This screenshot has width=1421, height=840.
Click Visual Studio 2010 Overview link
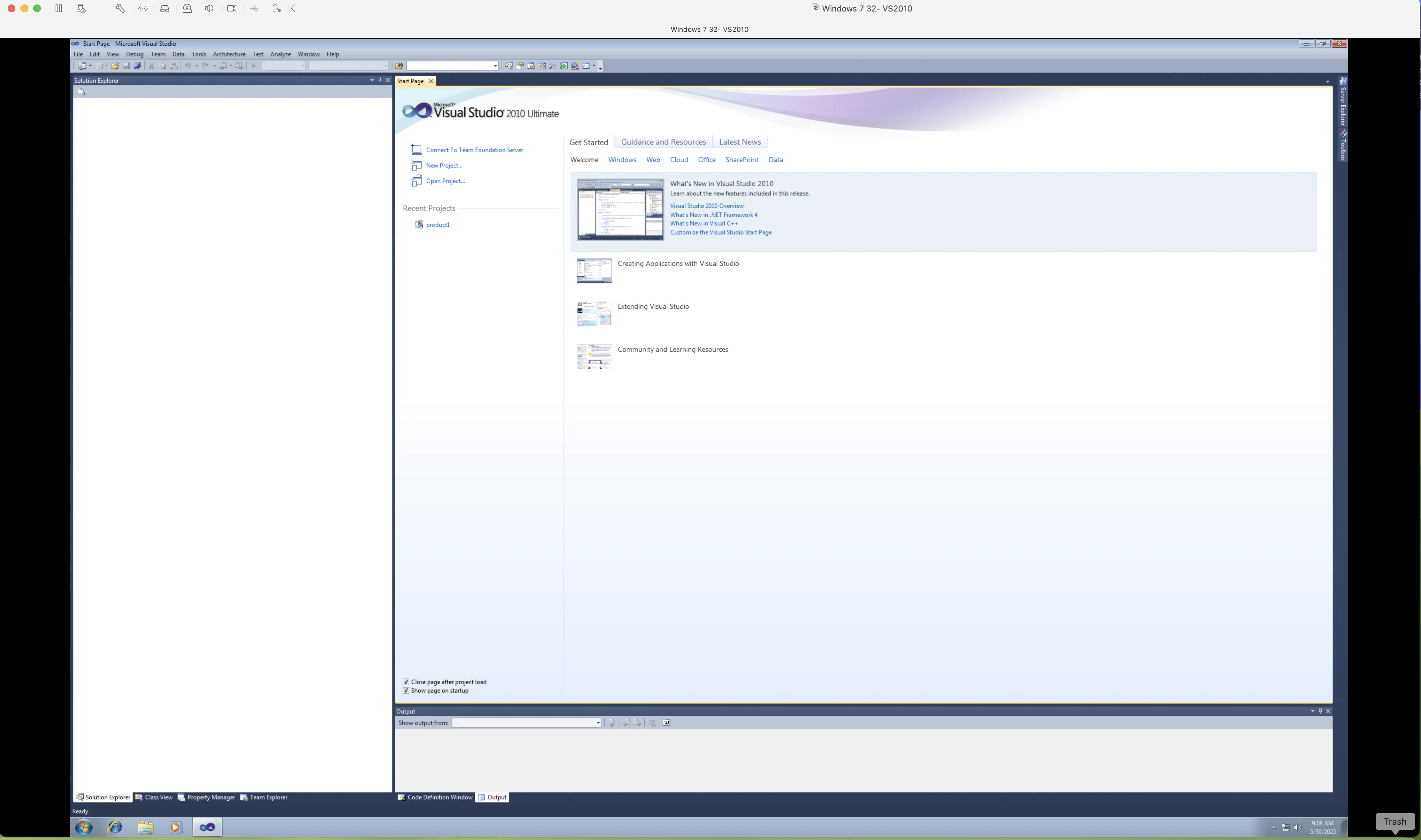click(x=707, y=206)
